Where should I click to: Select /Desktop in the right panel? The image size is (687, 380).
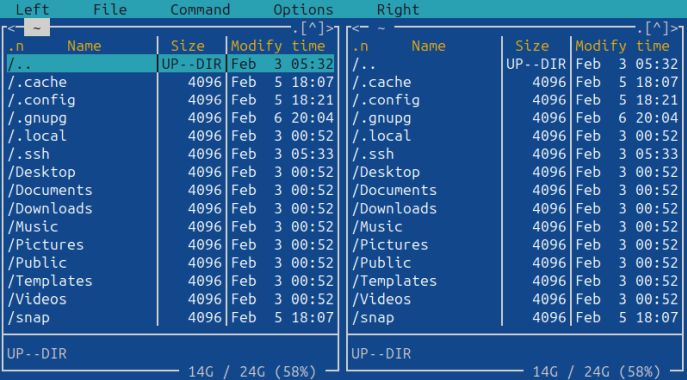[x=515, y=172]
